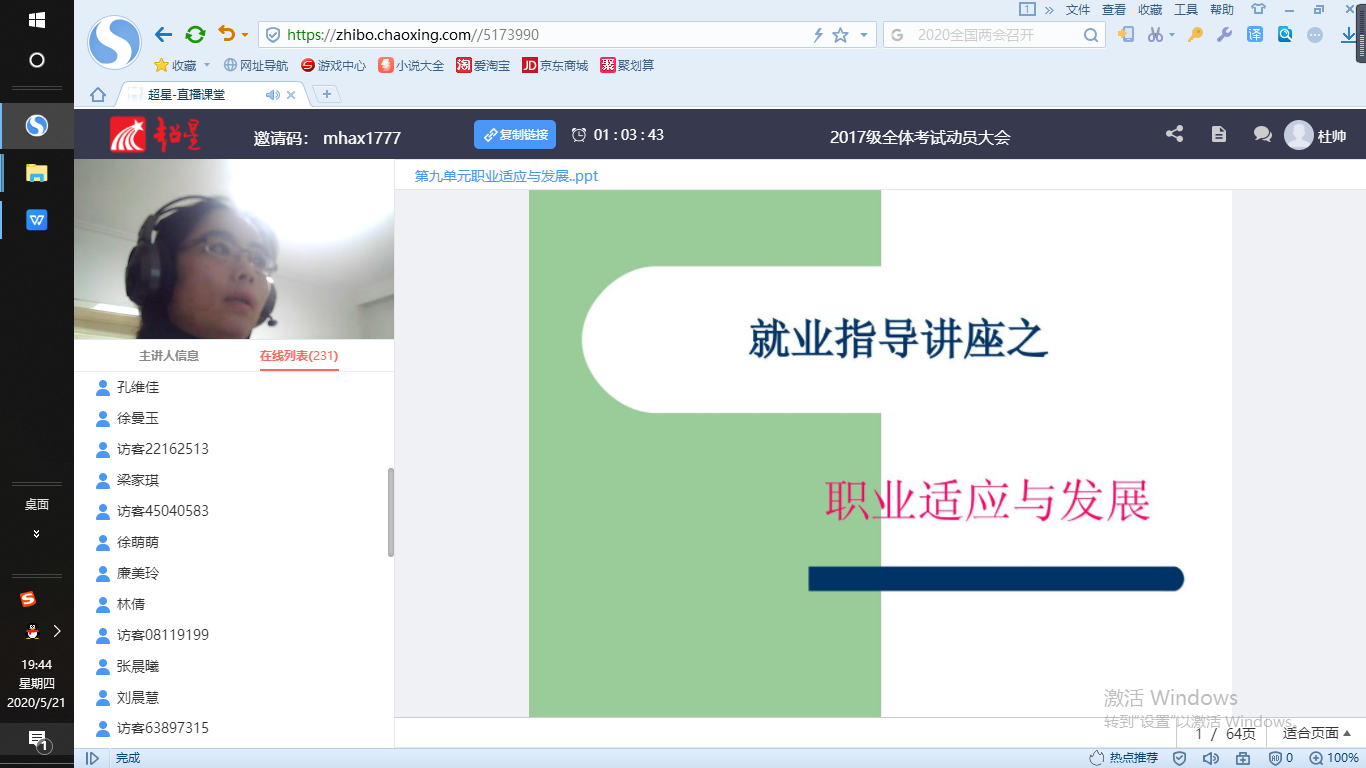Click the orange undo-close-tab arrow
The image size is (1366, 768).
click(x=226, y=35)
